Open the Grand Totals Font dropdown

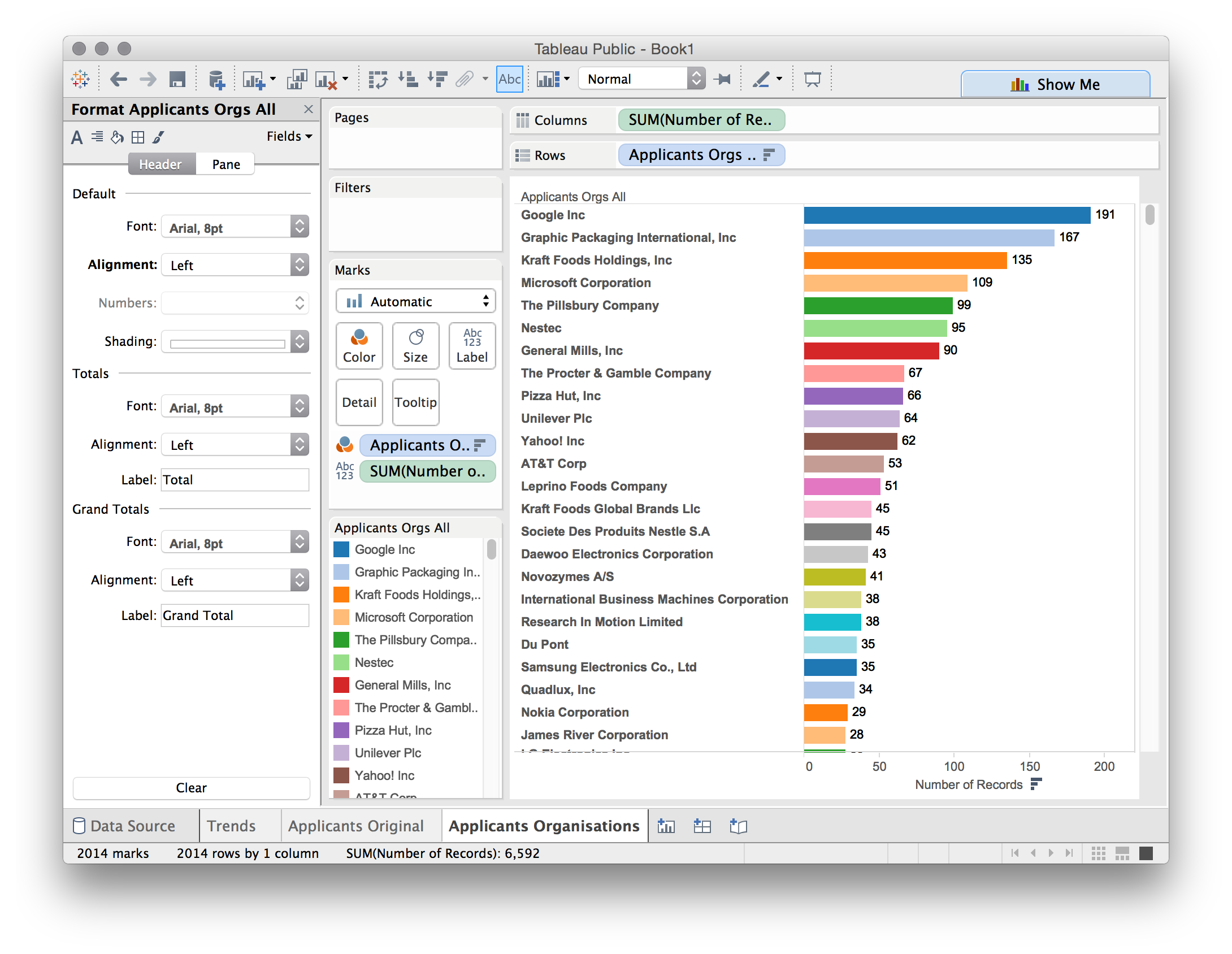235,542
